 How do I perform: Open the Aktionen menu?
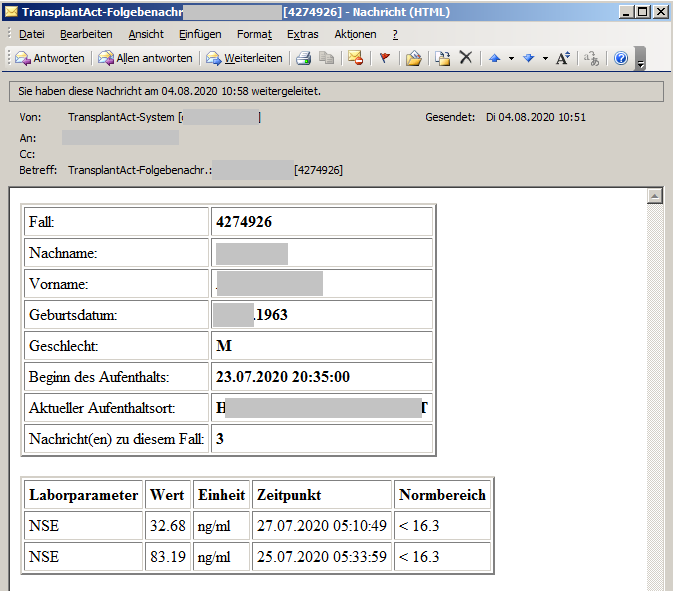[355, 34]
